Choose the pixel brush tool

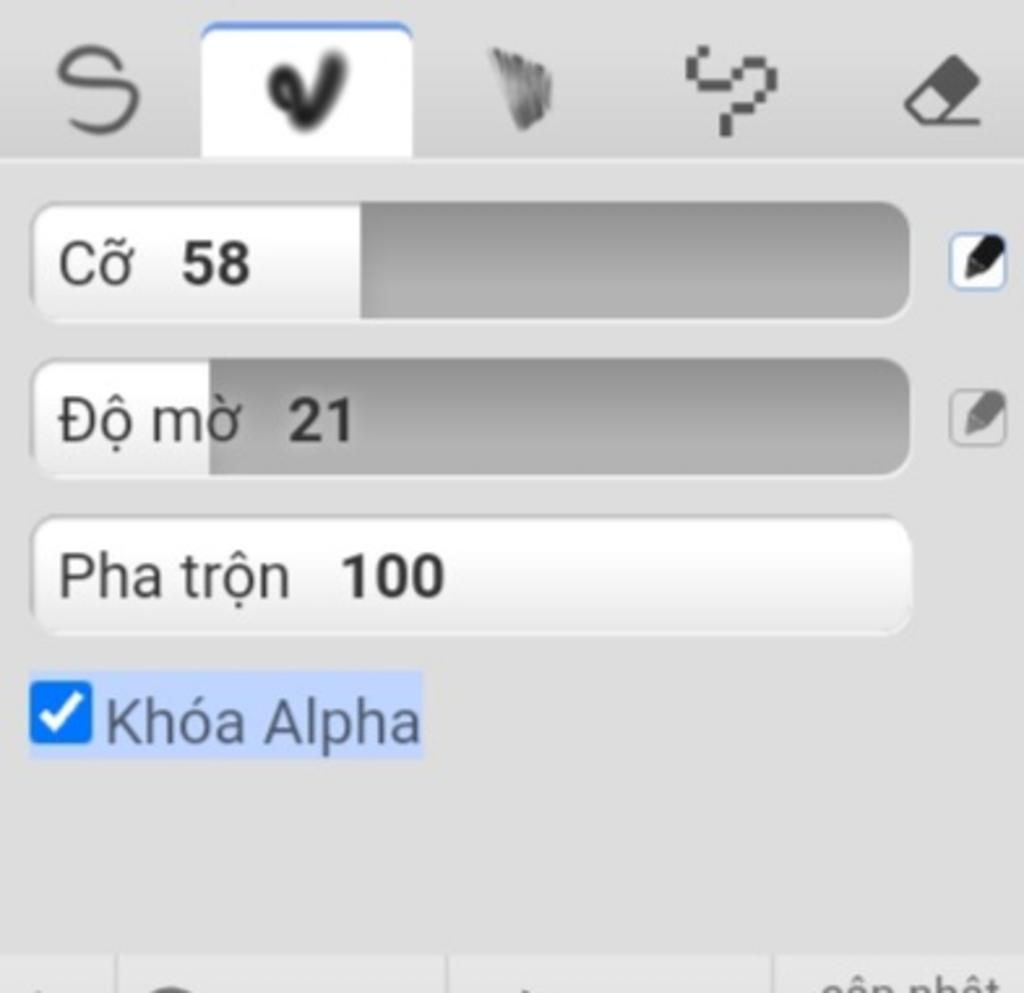click(731, 90)
